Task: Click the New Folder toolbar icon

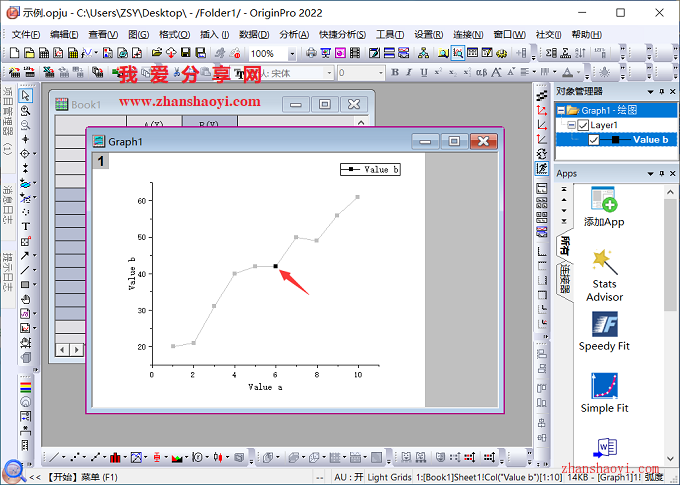Action: click(29, 53)
